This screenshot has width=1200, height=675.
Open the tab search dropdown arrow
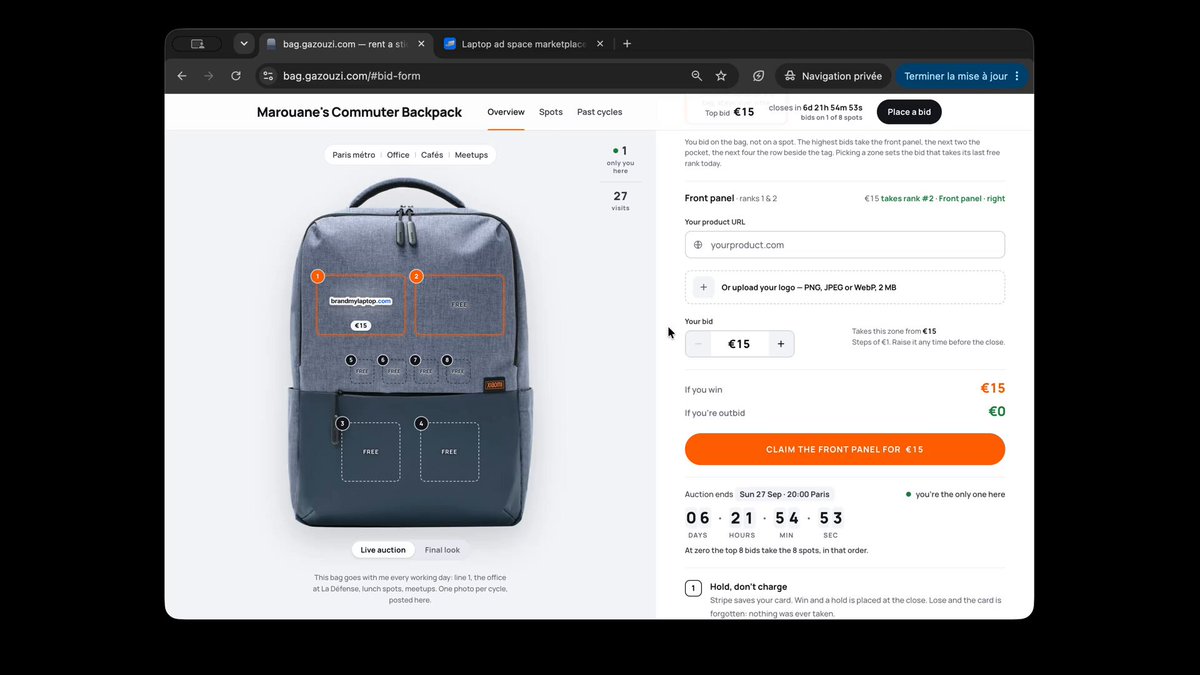coord(244,44)
